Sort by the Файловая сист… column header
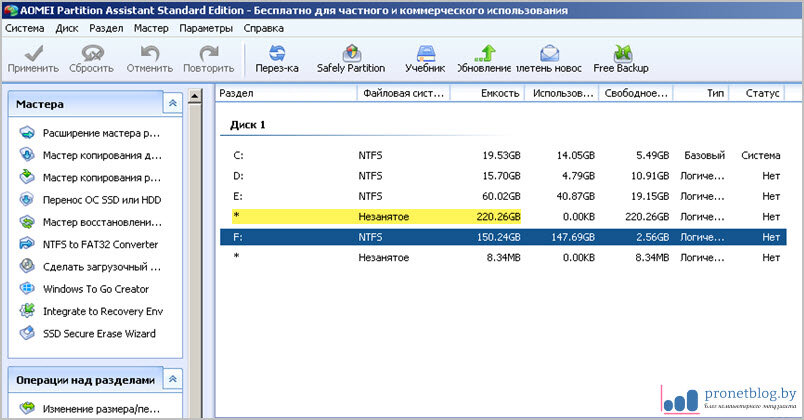 tap(404, 93)
